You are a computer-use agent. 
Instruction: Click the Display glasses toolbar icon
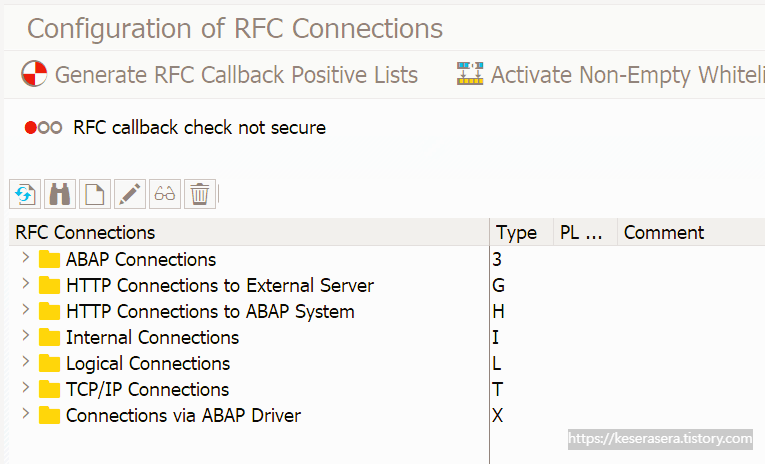165,194
